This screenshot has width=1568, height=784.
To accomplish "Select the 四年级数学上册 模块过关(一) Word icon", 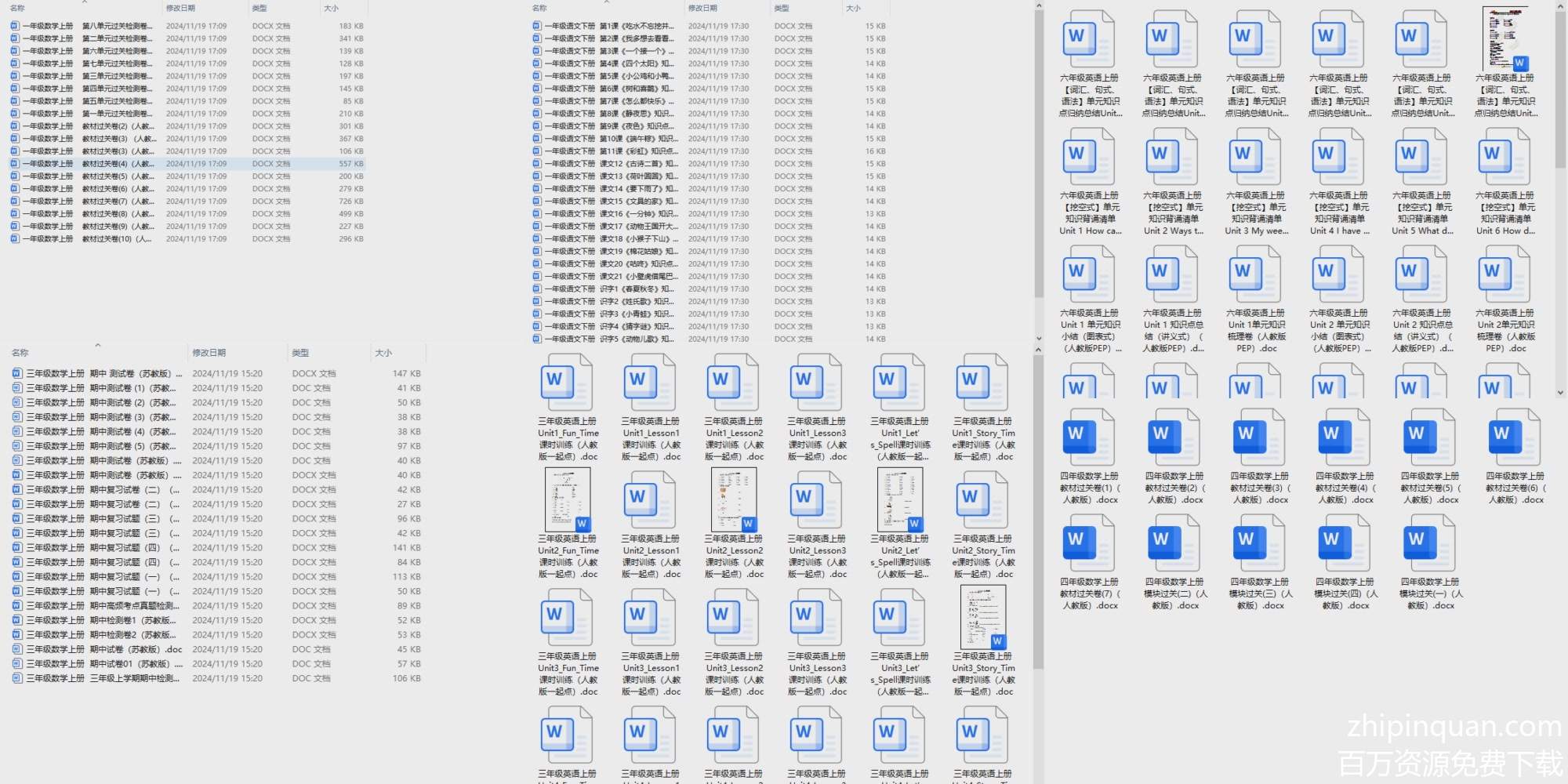I will [x=1428, y=543].
